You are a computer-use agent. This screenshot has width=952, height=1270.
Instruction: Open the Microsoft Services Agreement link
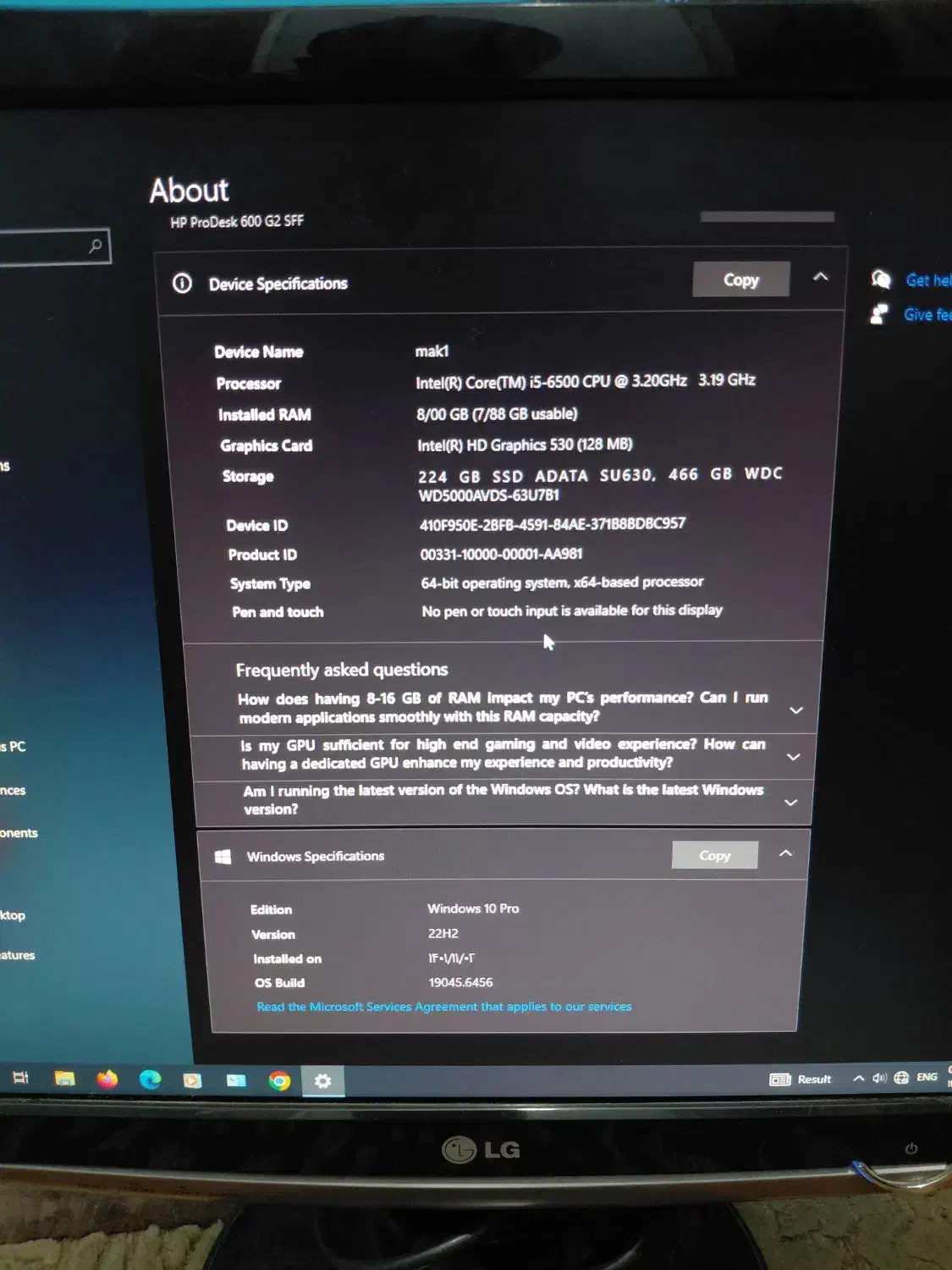click(443, 1007)
